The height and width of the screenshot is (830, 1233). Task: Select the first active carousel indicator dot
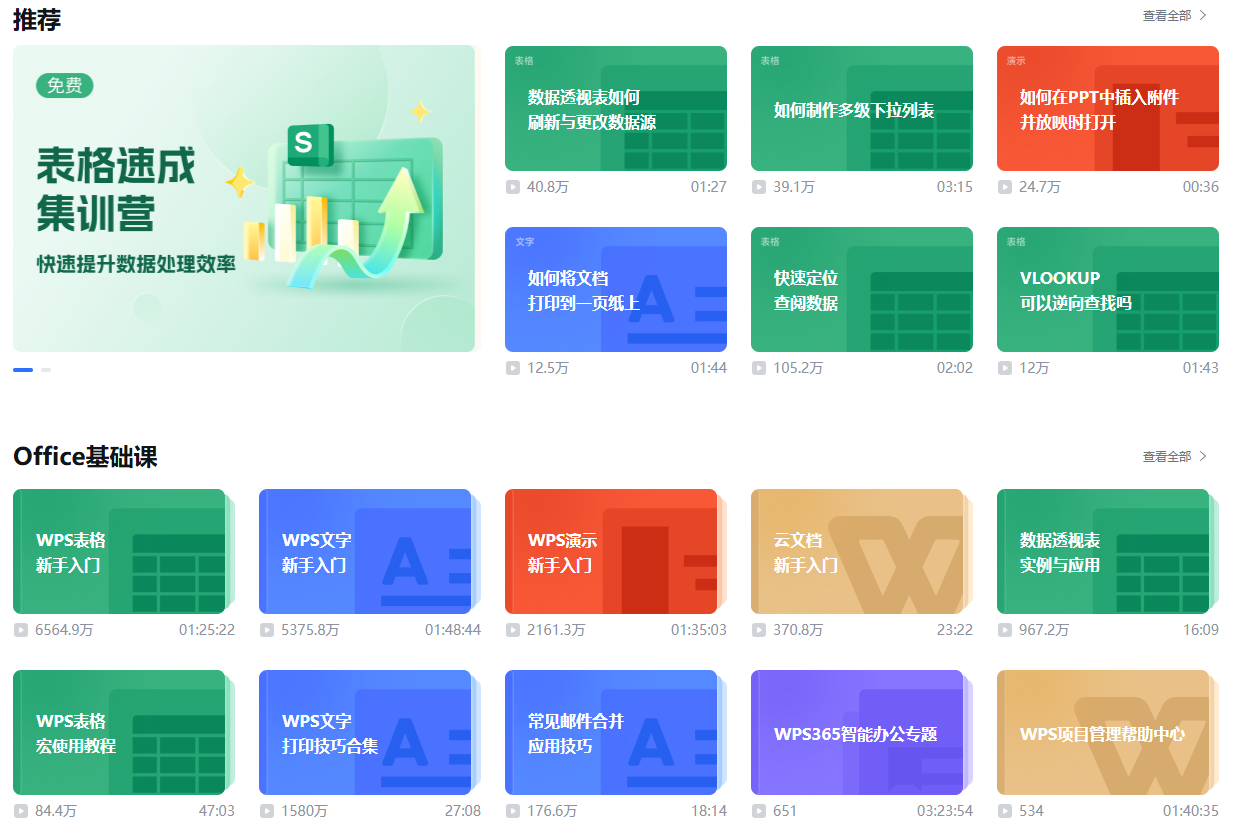pos(23,370)
